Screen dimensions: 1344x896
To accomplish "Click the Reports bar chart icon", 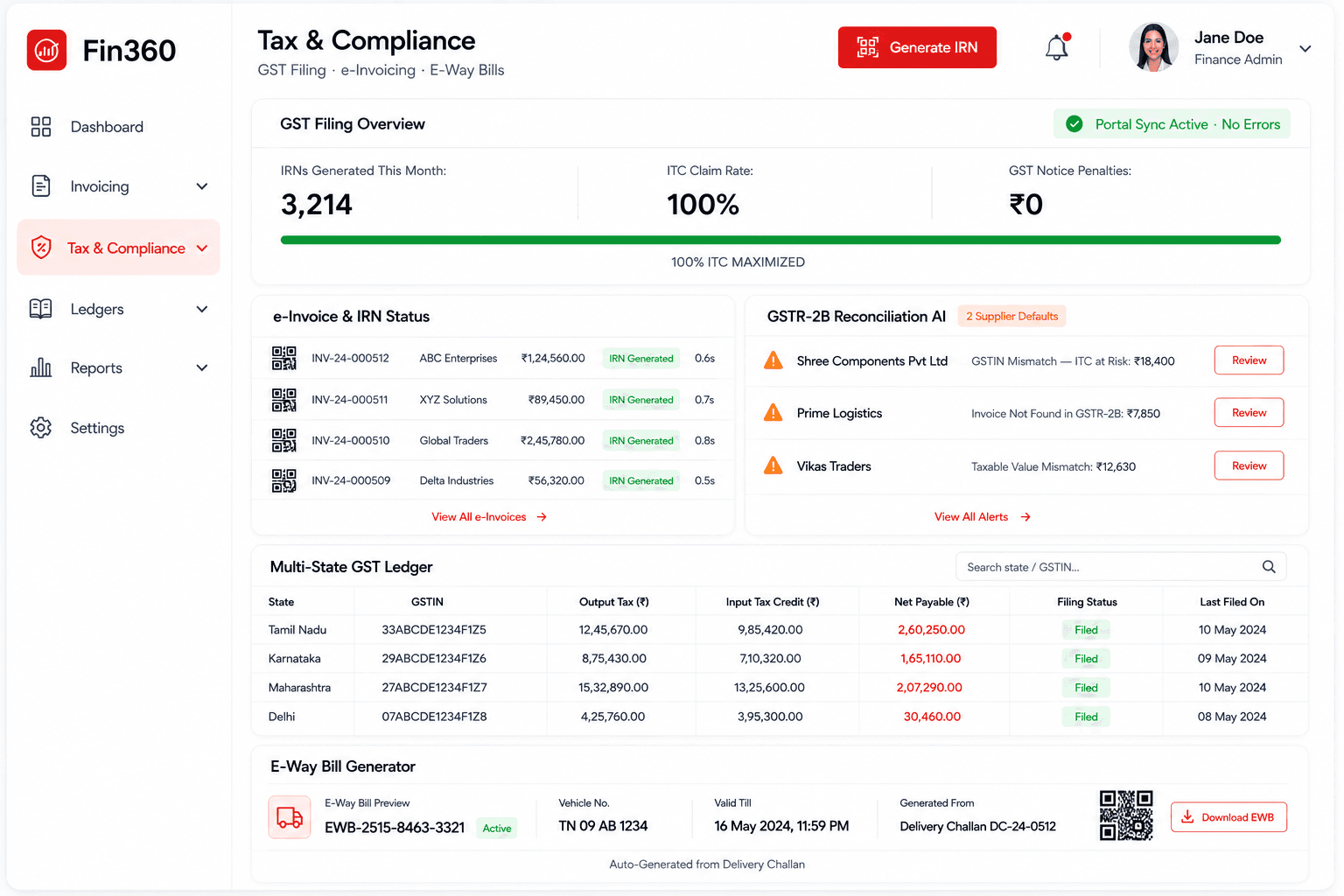I will tap(41, 367).
